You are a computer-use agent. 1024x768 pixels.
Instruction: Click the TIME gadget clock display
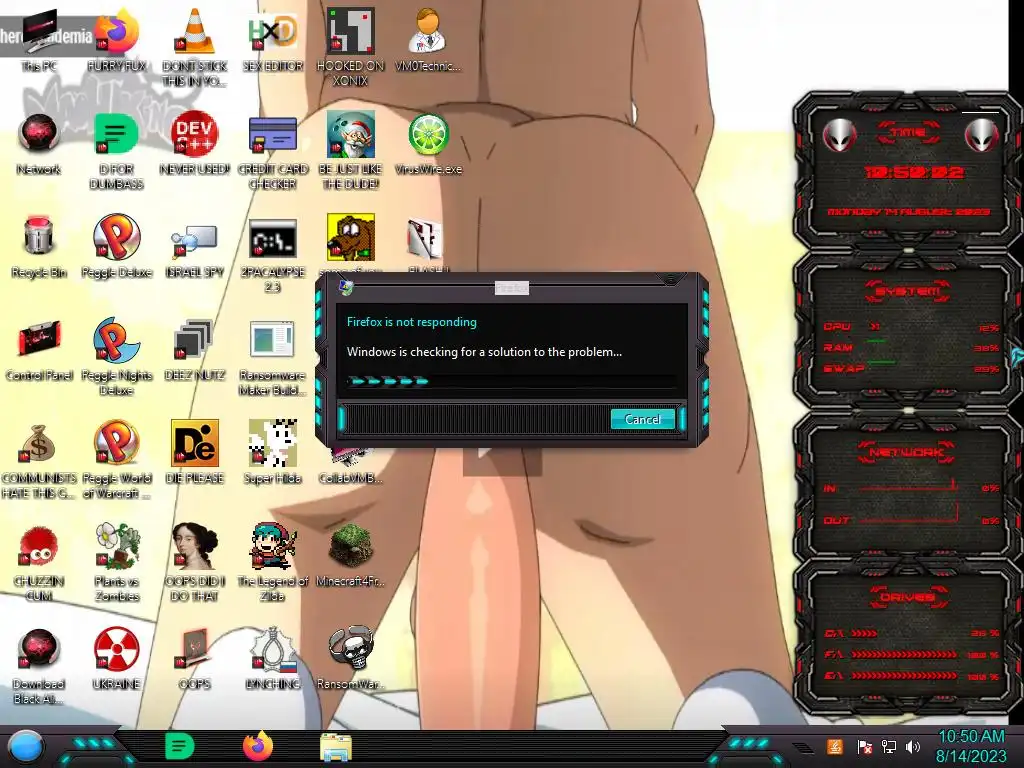click(914, 172)
